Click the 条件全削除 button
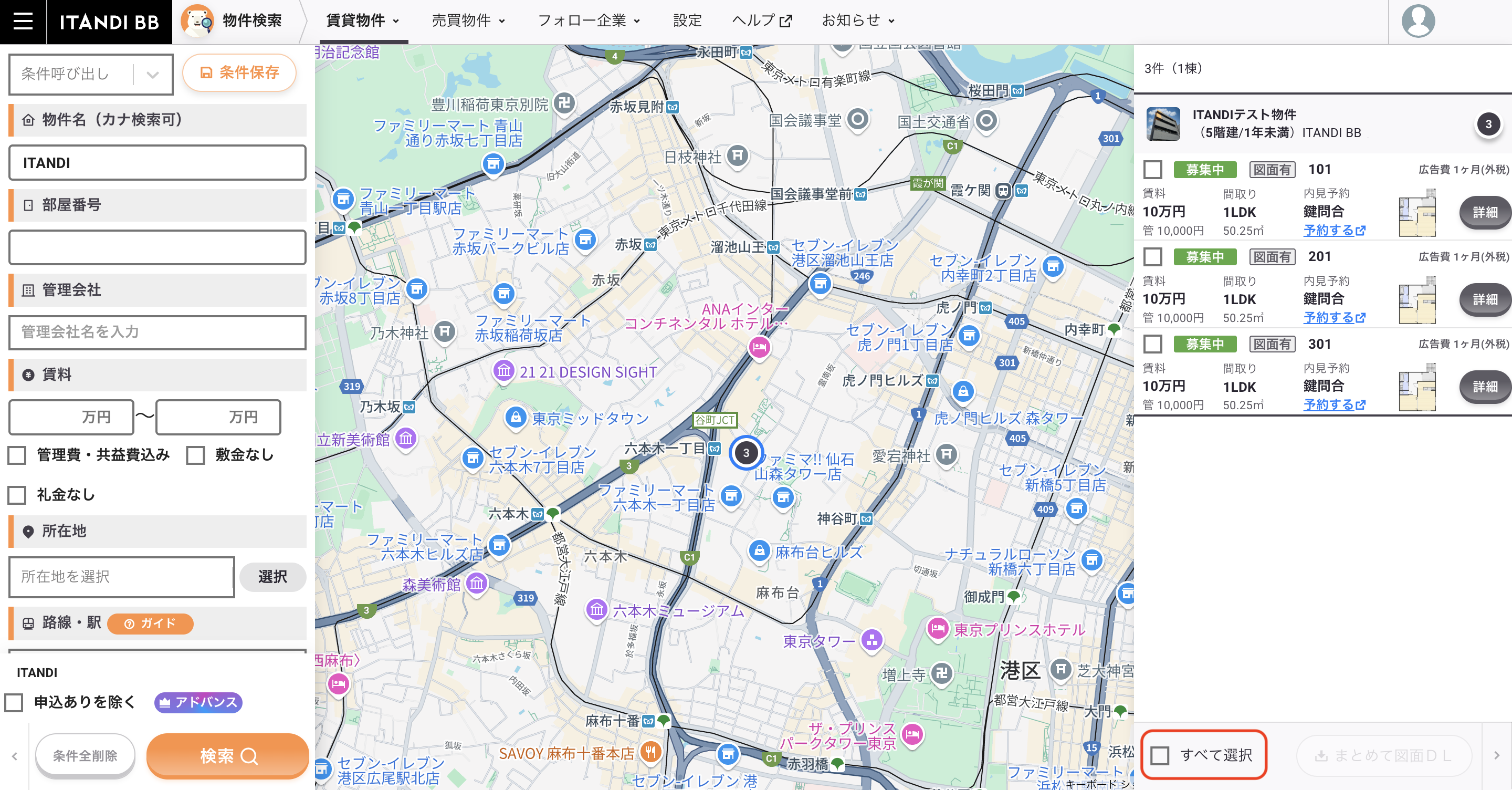1512x790 pixels. (85, 756)
